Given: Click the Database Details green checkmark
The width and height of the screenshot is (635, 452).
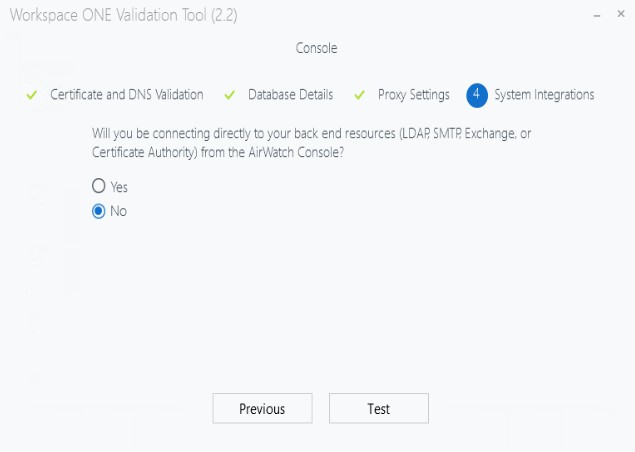Looking at the screenshot, I should [229, 95].
